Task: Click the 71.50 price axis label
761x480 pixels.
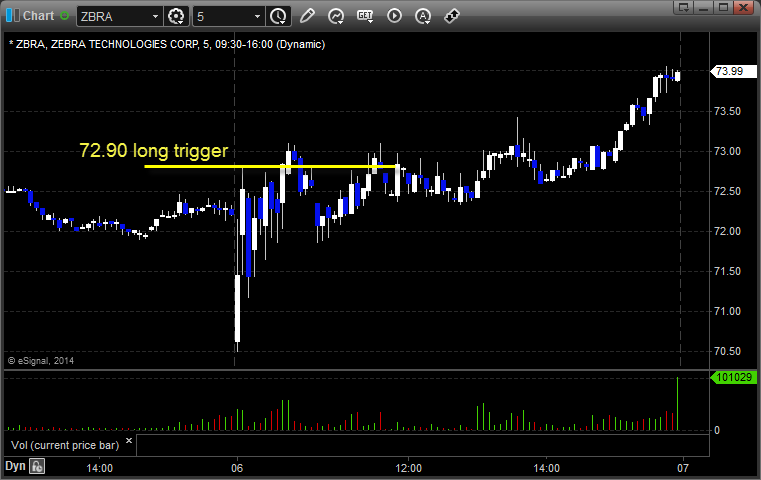Action: pyautogui.click(x=727, y=271)
